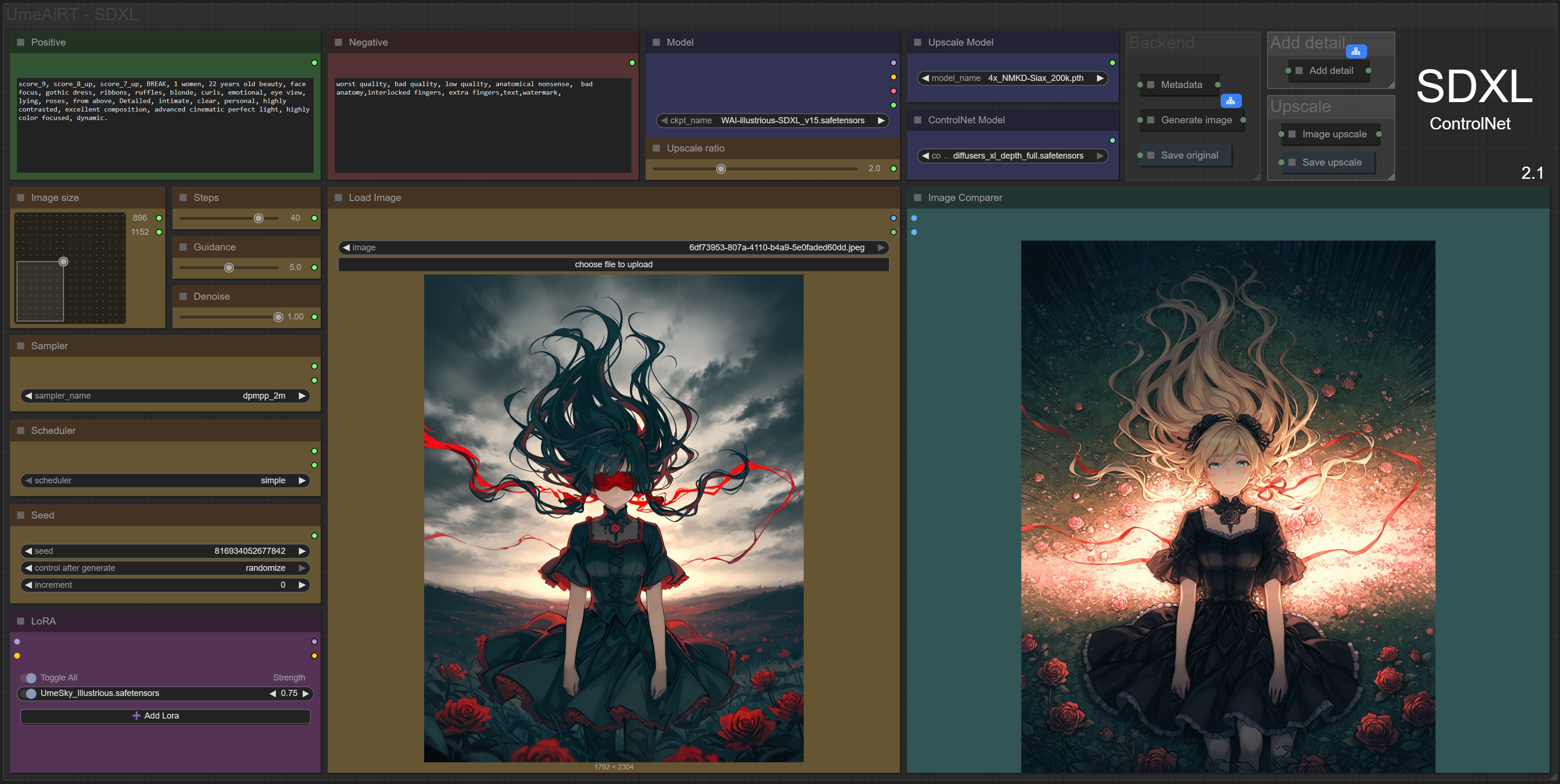Viewport: 1560px width, 784px height.
Task: Click the Steps slider handle
Action: tap(259, 218)
